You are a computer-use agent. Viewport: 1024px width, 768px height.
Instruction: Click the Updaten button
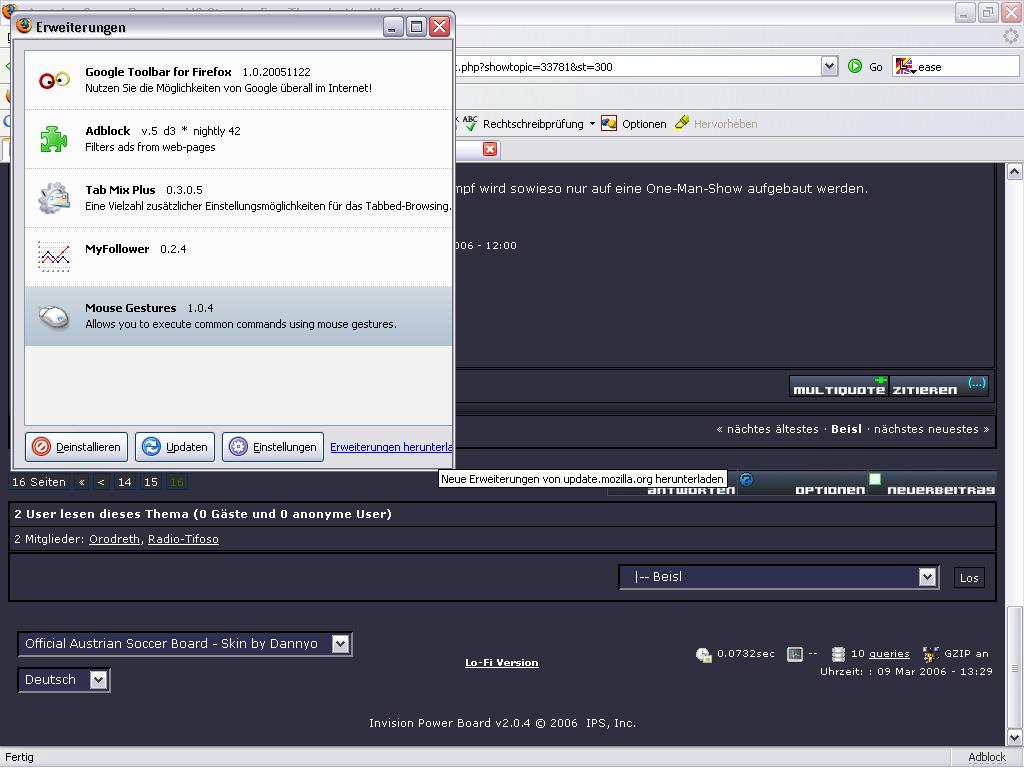point(175,447)
